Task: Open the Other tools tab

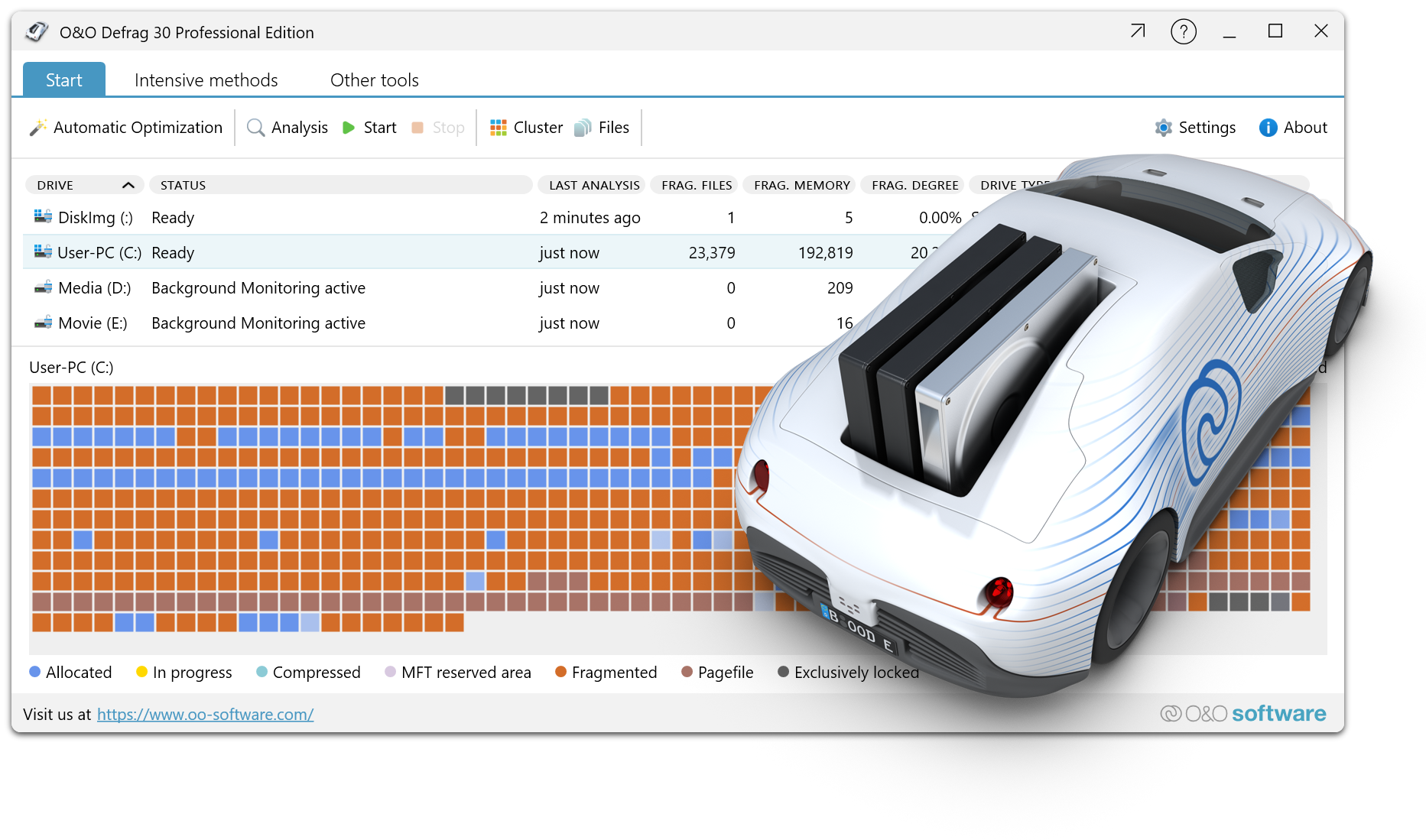Action: point(374,80)
